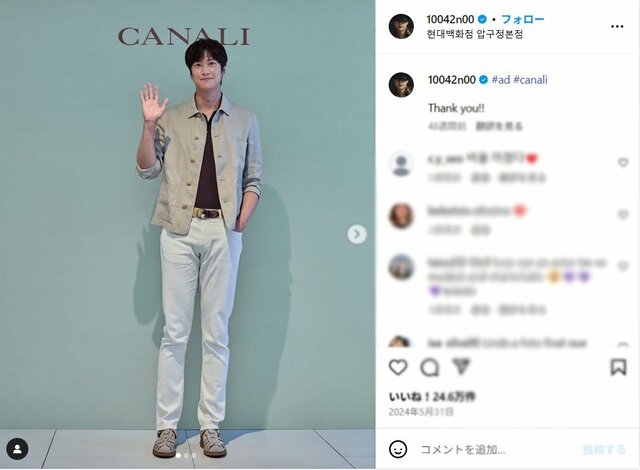View the likes count いいね list
Viewport: 640px width, 470px height.
point(432,397)
